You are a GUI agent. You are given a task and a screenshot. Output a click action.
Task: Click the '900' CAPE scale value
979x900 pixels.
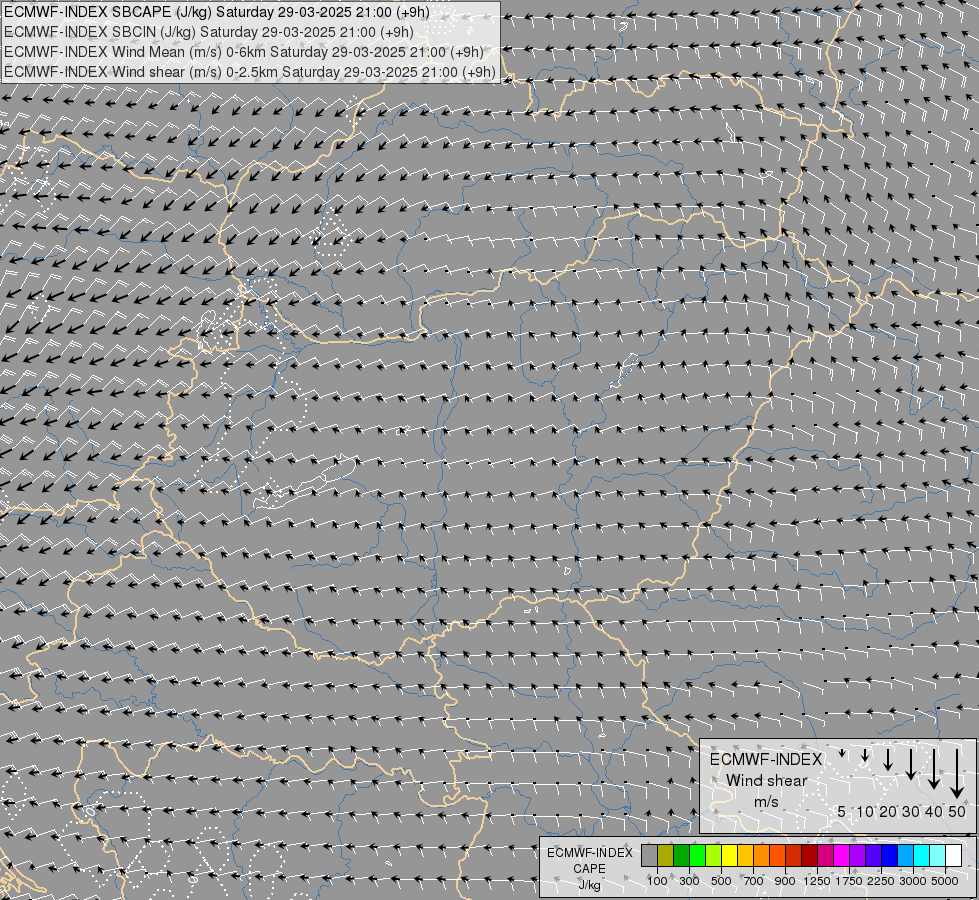click(x=785, y=881)
